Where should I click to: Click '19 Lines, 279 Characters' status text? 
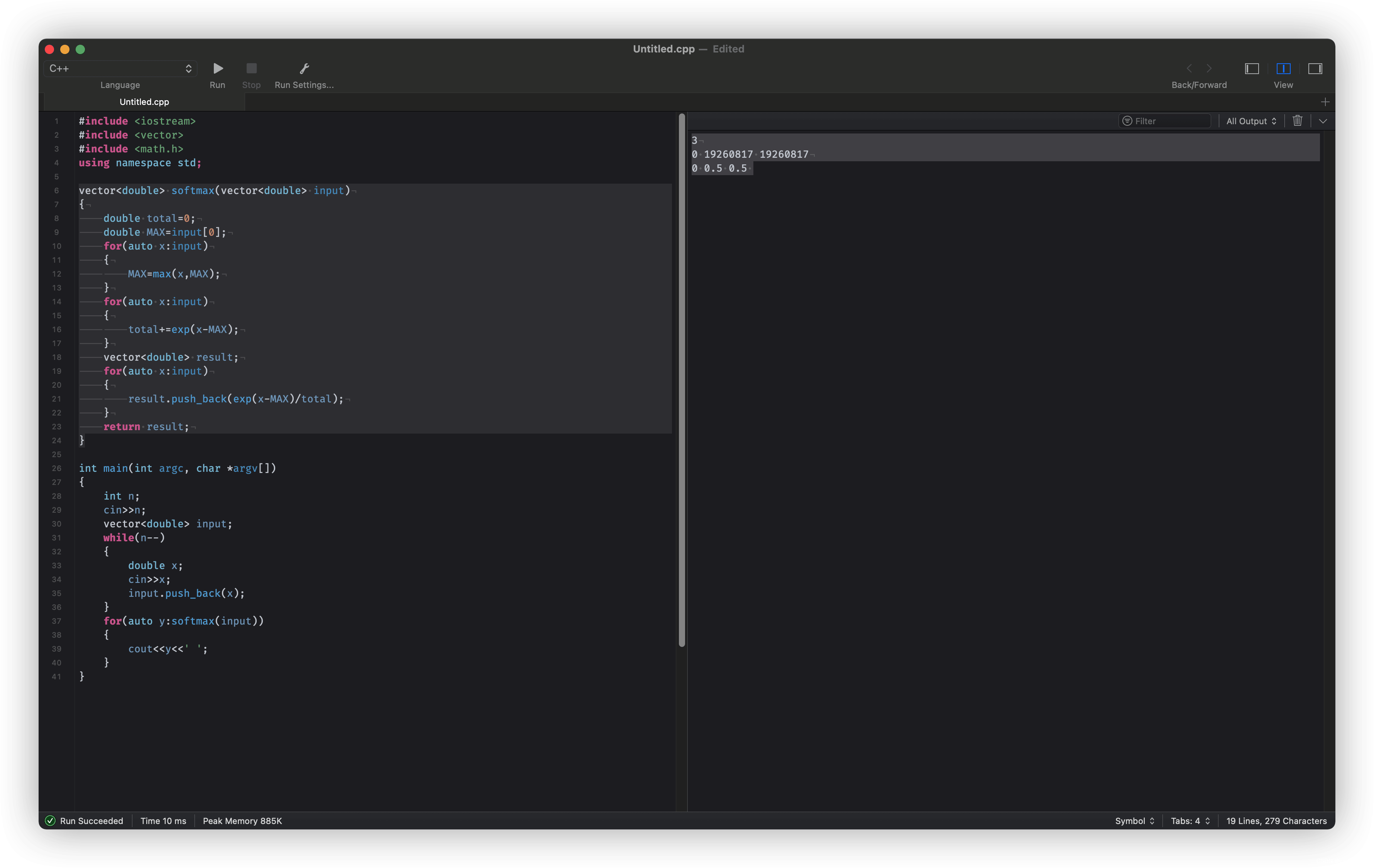tap(1276, 821)
